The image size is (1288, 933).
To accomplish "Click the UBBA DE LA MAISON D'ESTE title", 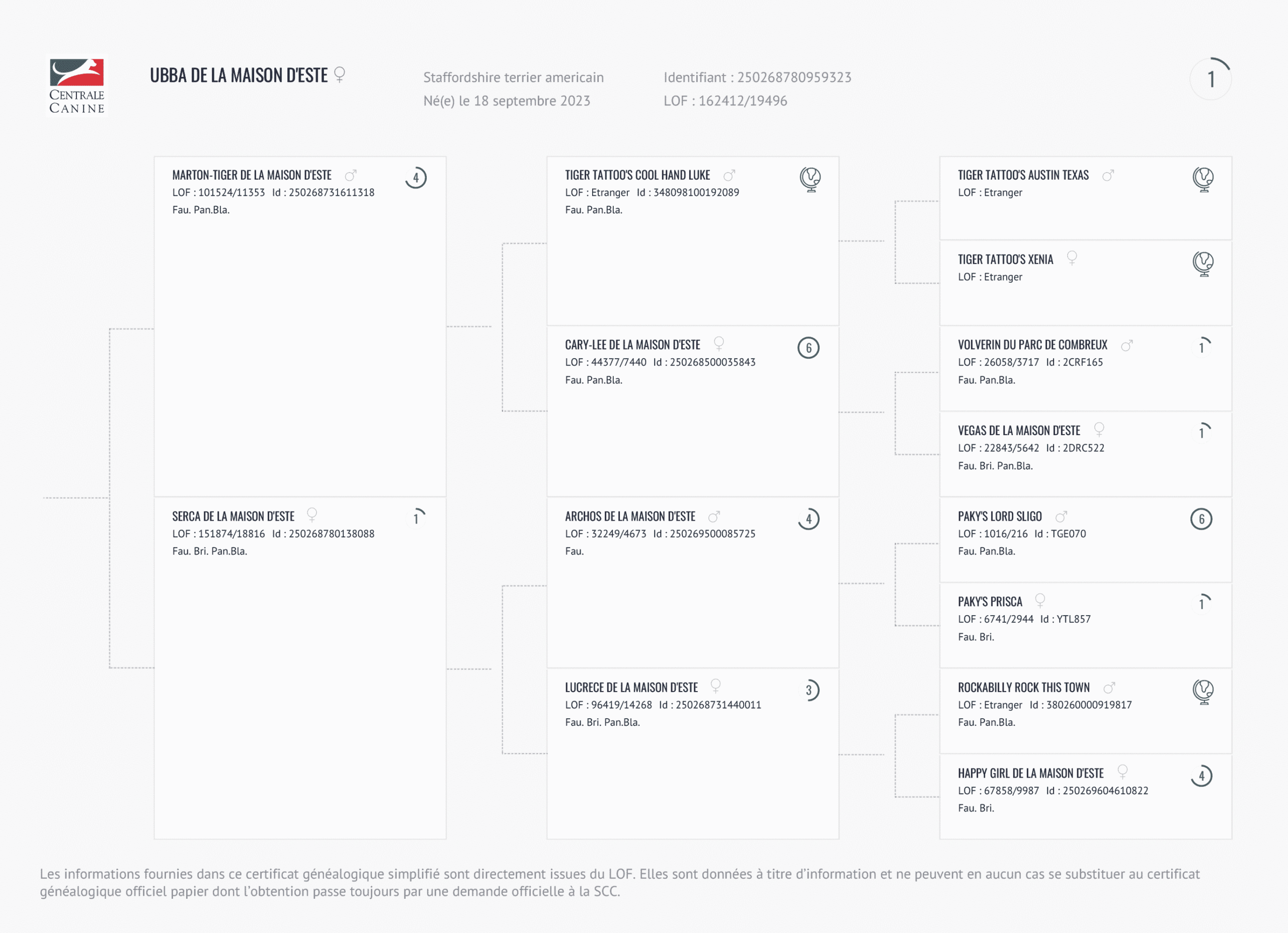I will pos(238,75).
